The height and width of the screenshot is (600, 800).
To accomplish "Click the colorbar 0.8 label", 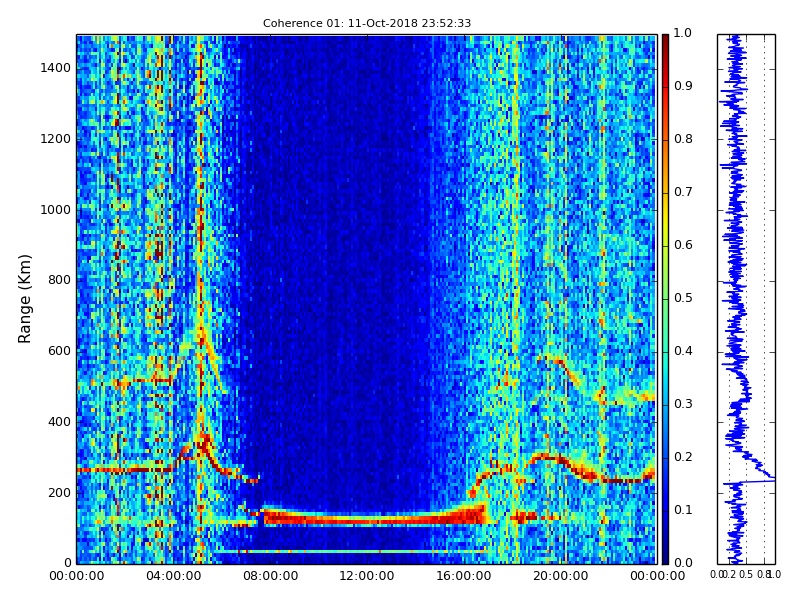I will coord(683,139).
